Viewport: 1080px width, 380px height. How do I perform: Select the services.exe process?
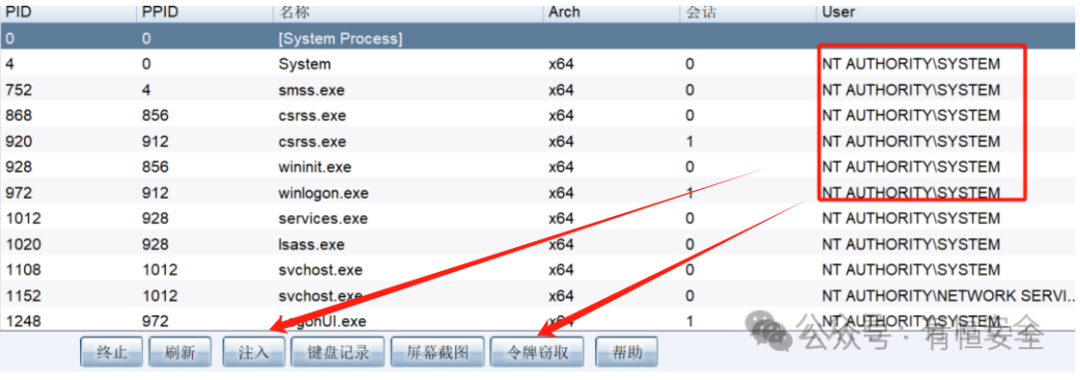(322, 219)
